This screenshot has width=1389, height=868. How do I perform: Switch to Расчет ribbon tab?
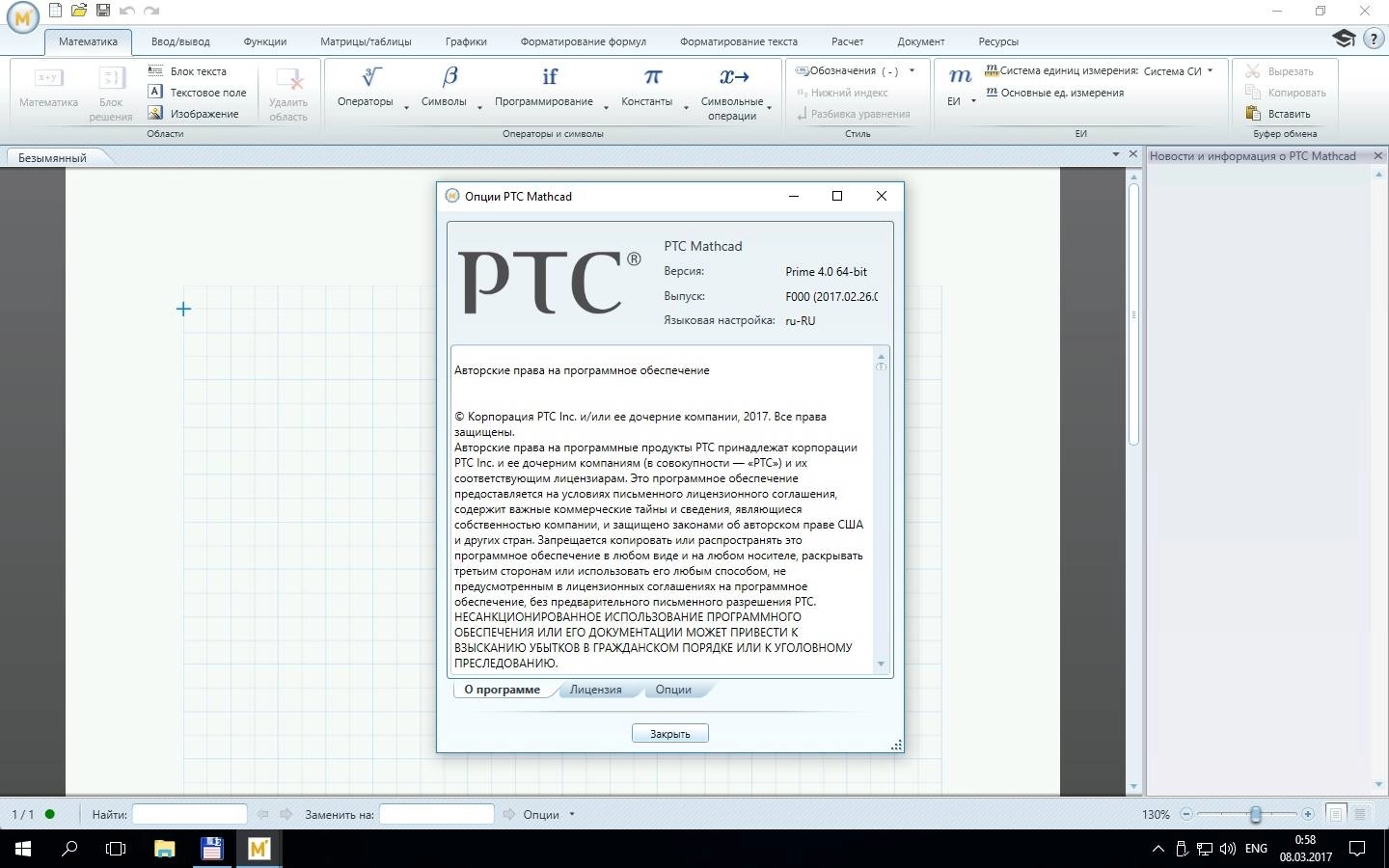[847, 41]
